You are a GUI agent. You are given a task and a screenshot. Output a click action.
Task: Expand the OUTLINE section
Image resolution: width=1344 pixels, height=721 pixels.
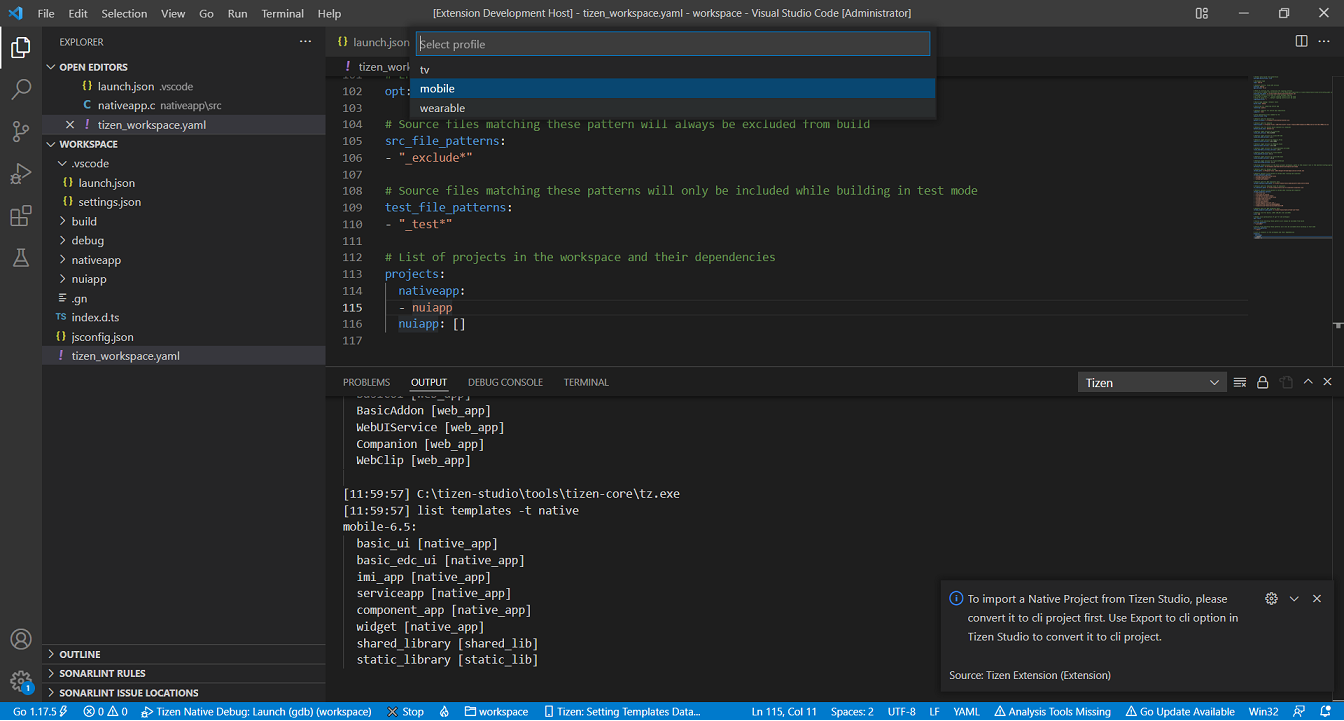tap(80, 654)
